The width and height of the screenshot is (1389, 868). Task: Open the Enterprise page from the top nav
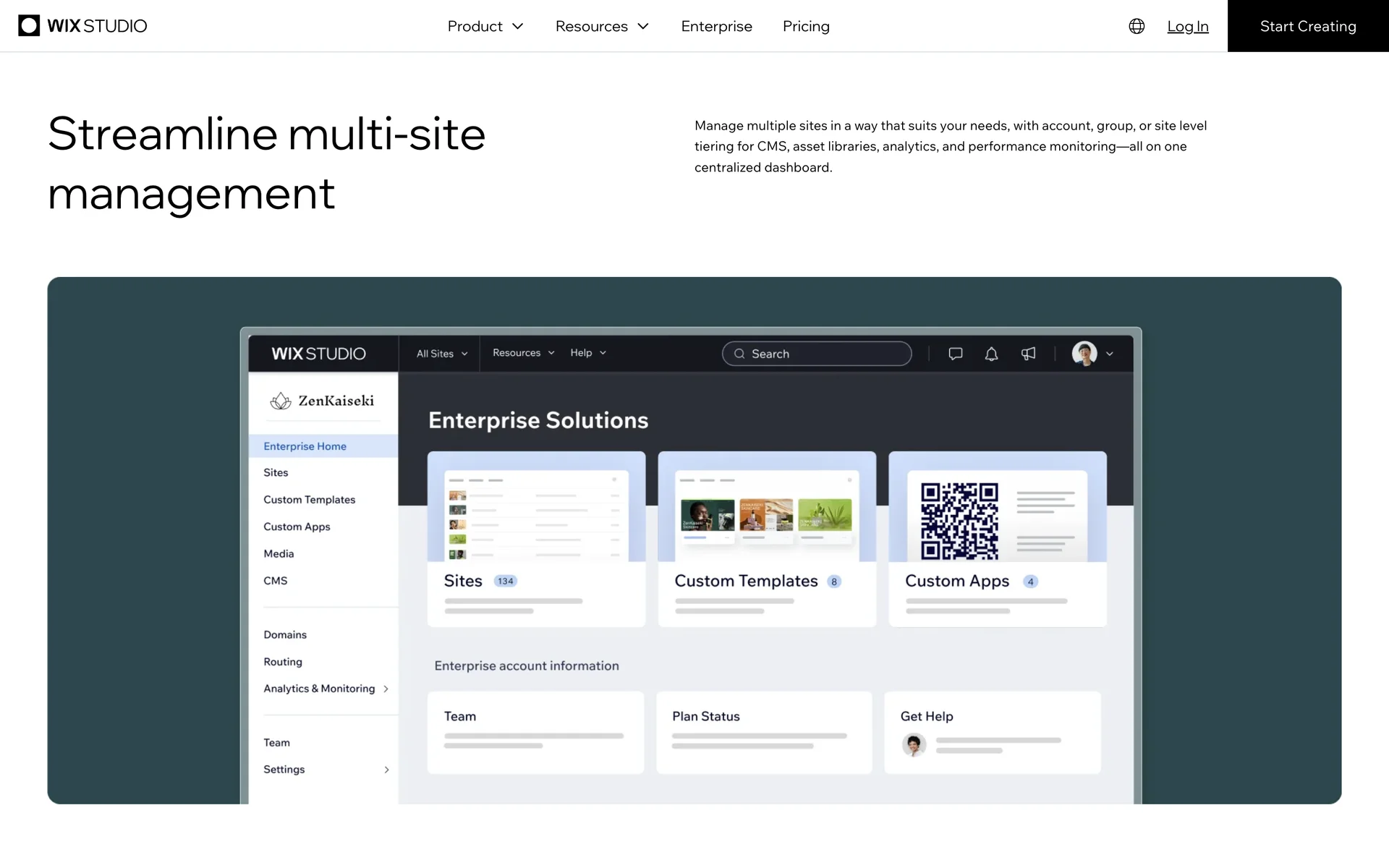click(x=716, y=26)
